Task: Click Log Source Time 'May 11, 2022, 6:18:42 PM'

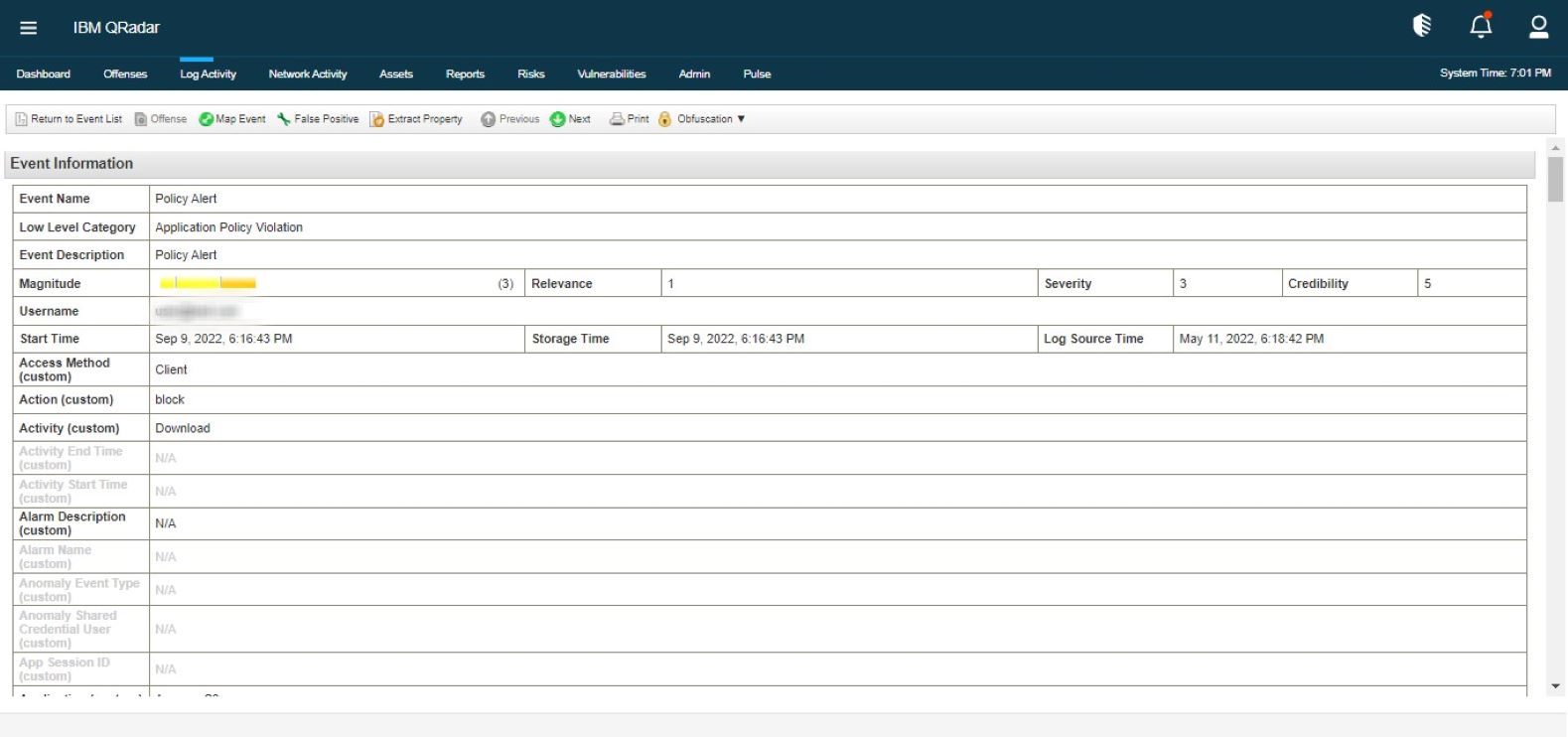Action: [1251, 339]
